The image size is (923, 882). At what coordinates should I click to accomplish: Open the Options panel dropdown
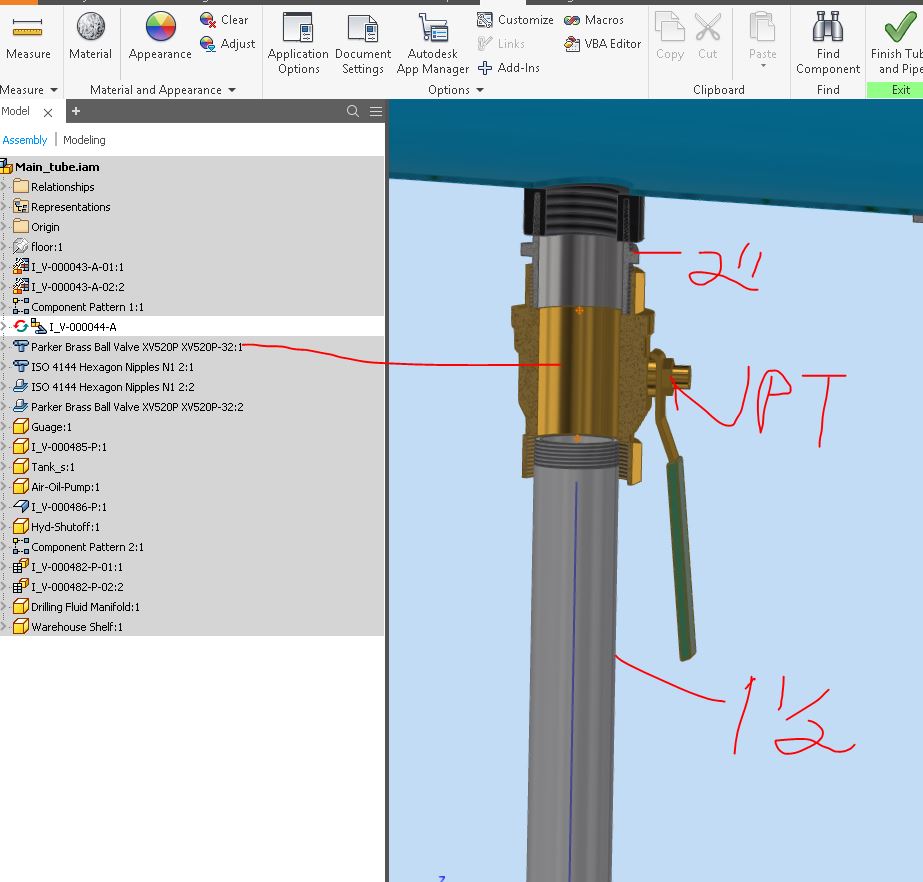pyautogui.click(x=481, y=89)
